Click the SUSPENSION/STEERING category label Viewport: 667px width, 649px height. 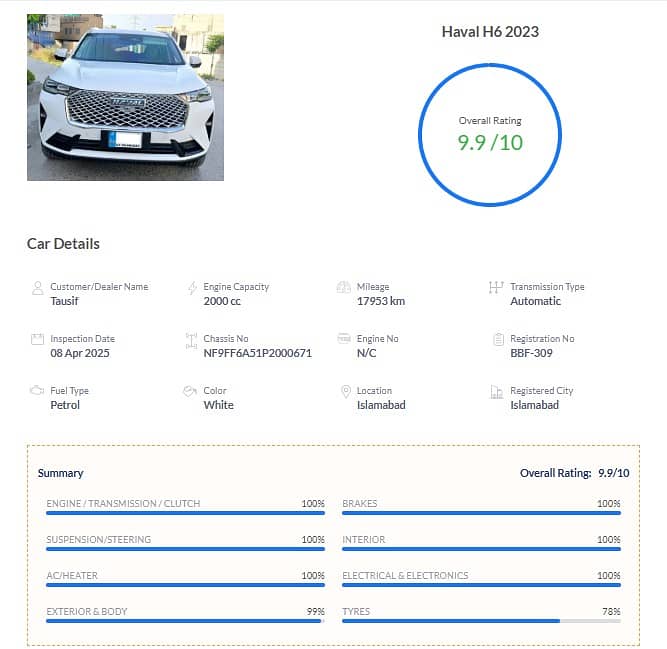[x=99, y=540]
